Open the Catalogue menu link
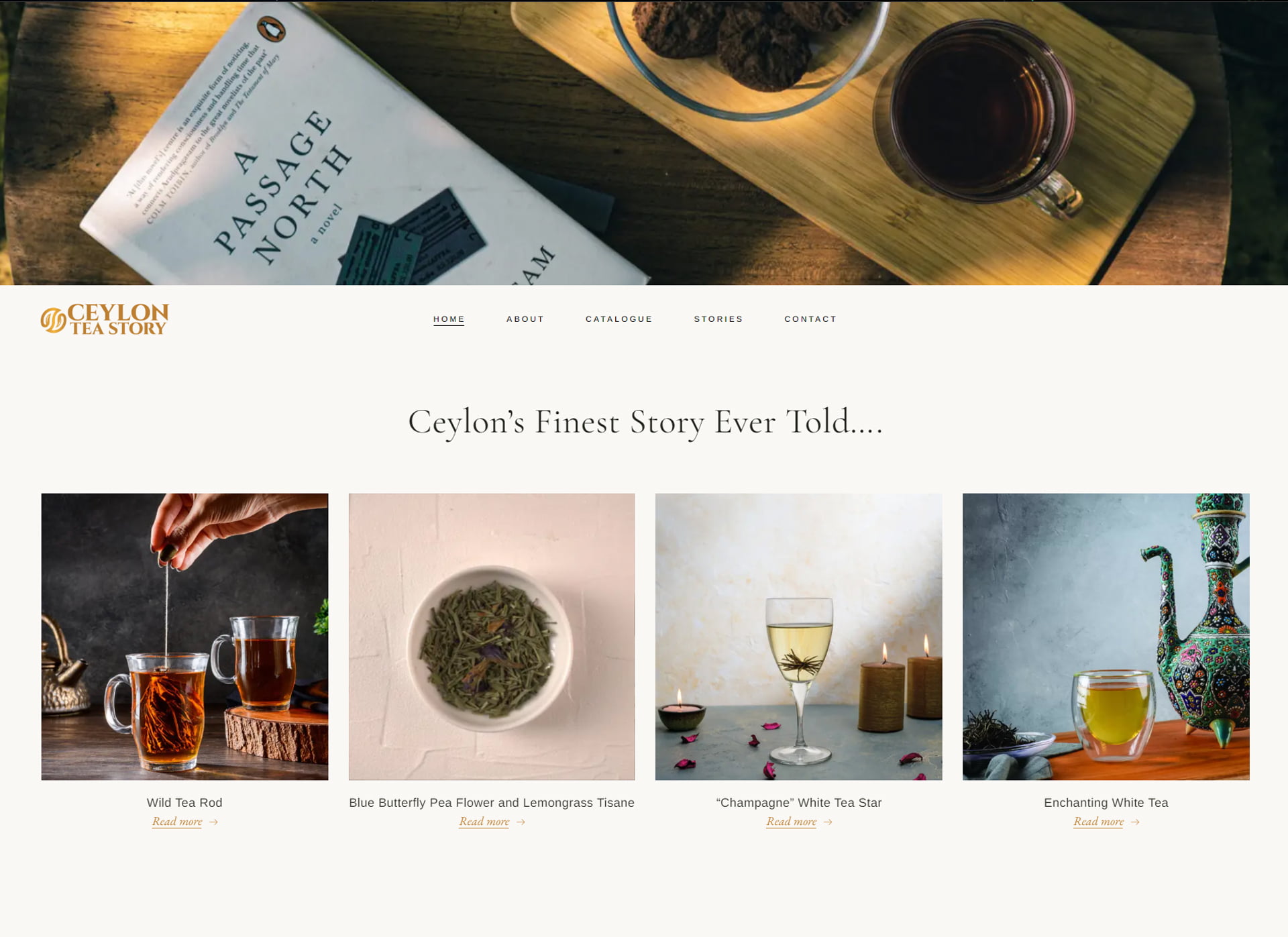The height and width of the screenshot is (937, 1288). click(619, 319)
